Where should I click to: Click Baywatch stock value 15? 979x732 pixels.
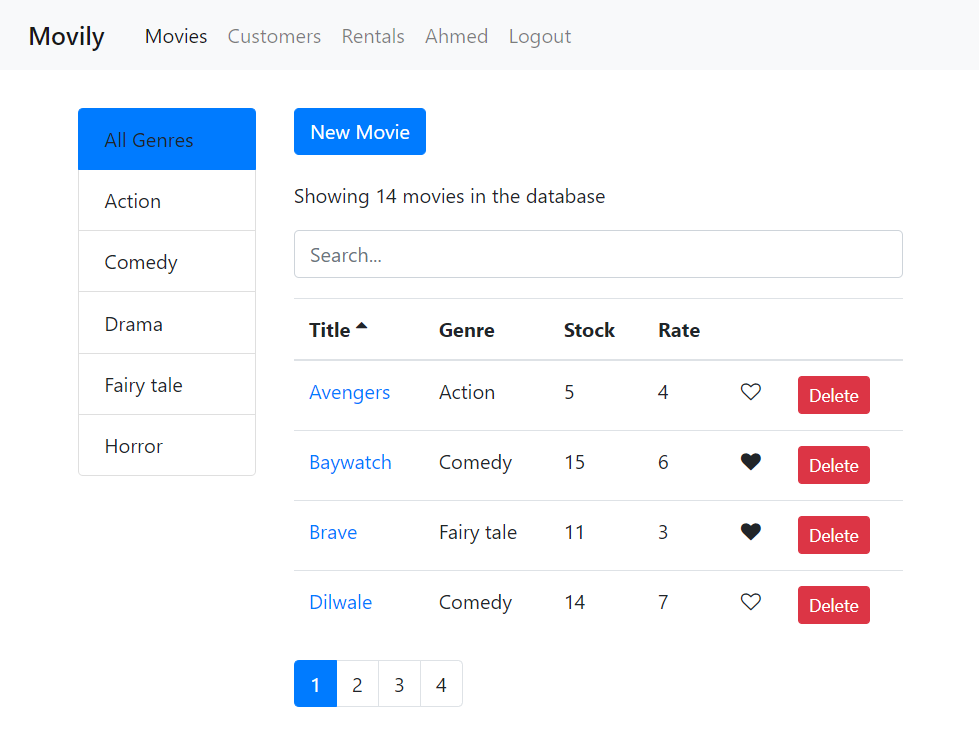574,462
